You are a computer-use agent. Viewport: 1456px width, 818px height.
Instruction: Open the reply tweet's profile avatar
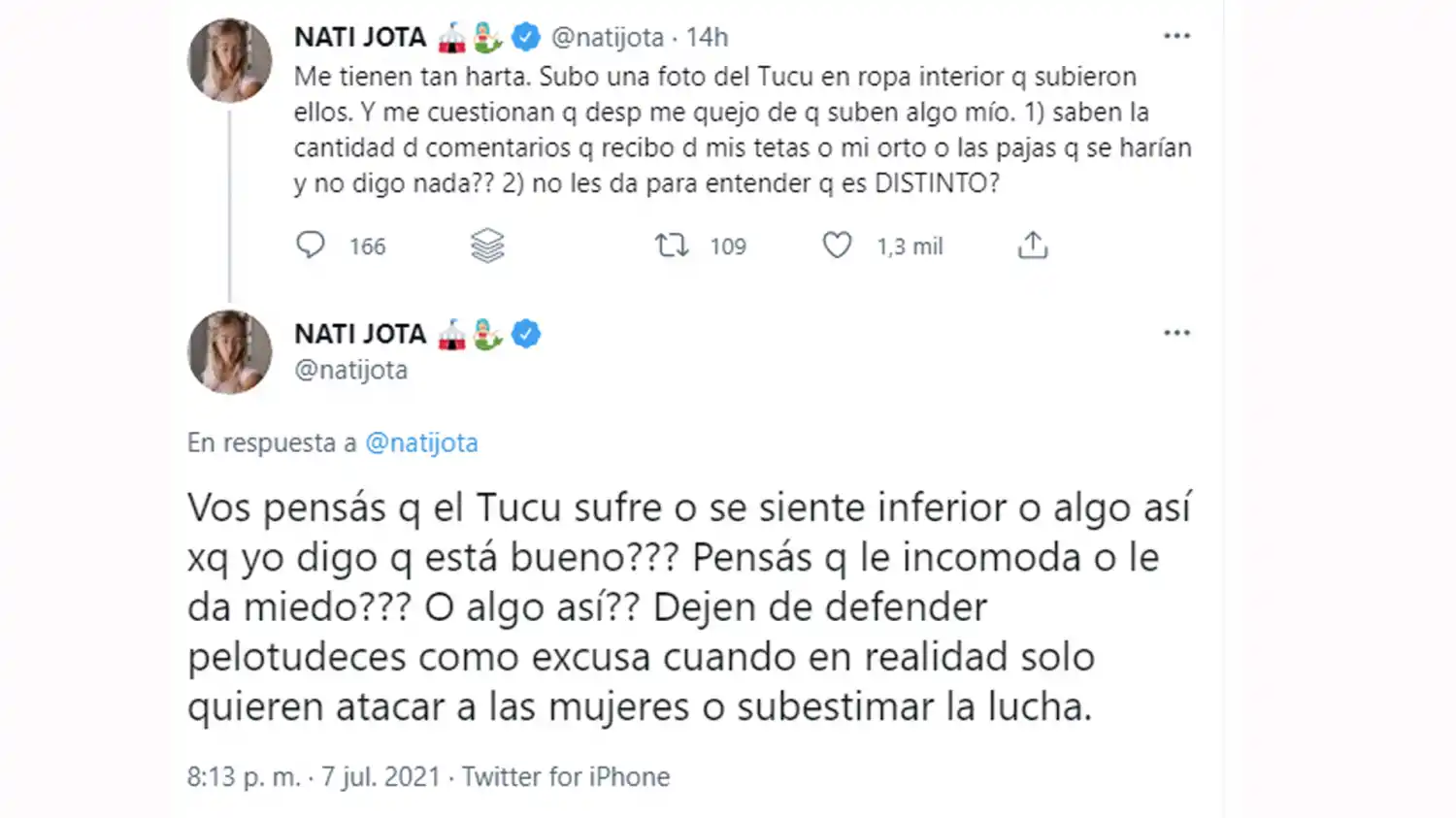[229, 352]
